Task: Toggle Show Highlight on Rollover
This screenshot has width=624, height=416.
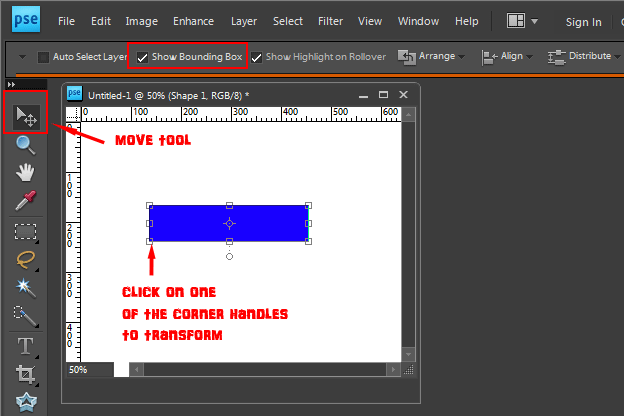Action: tap(256, 57)
